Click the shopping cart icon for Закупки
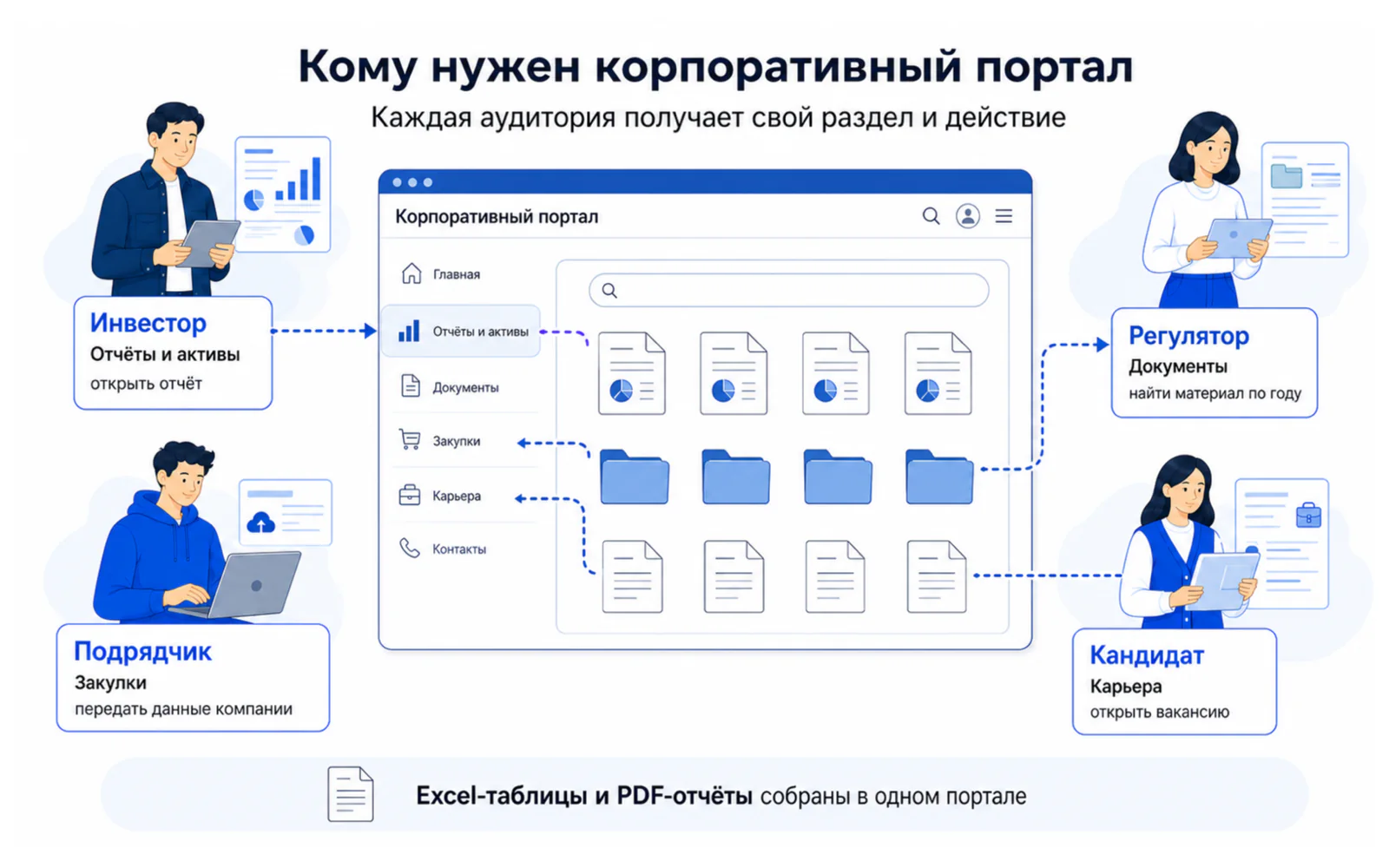 pos(409,440)
